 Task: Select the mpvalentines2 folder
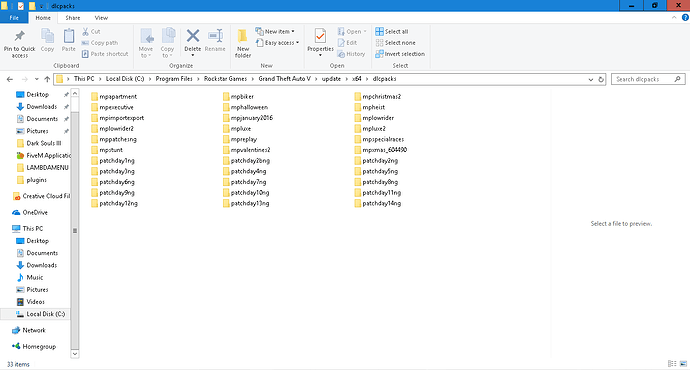click(x=246, y=150)
